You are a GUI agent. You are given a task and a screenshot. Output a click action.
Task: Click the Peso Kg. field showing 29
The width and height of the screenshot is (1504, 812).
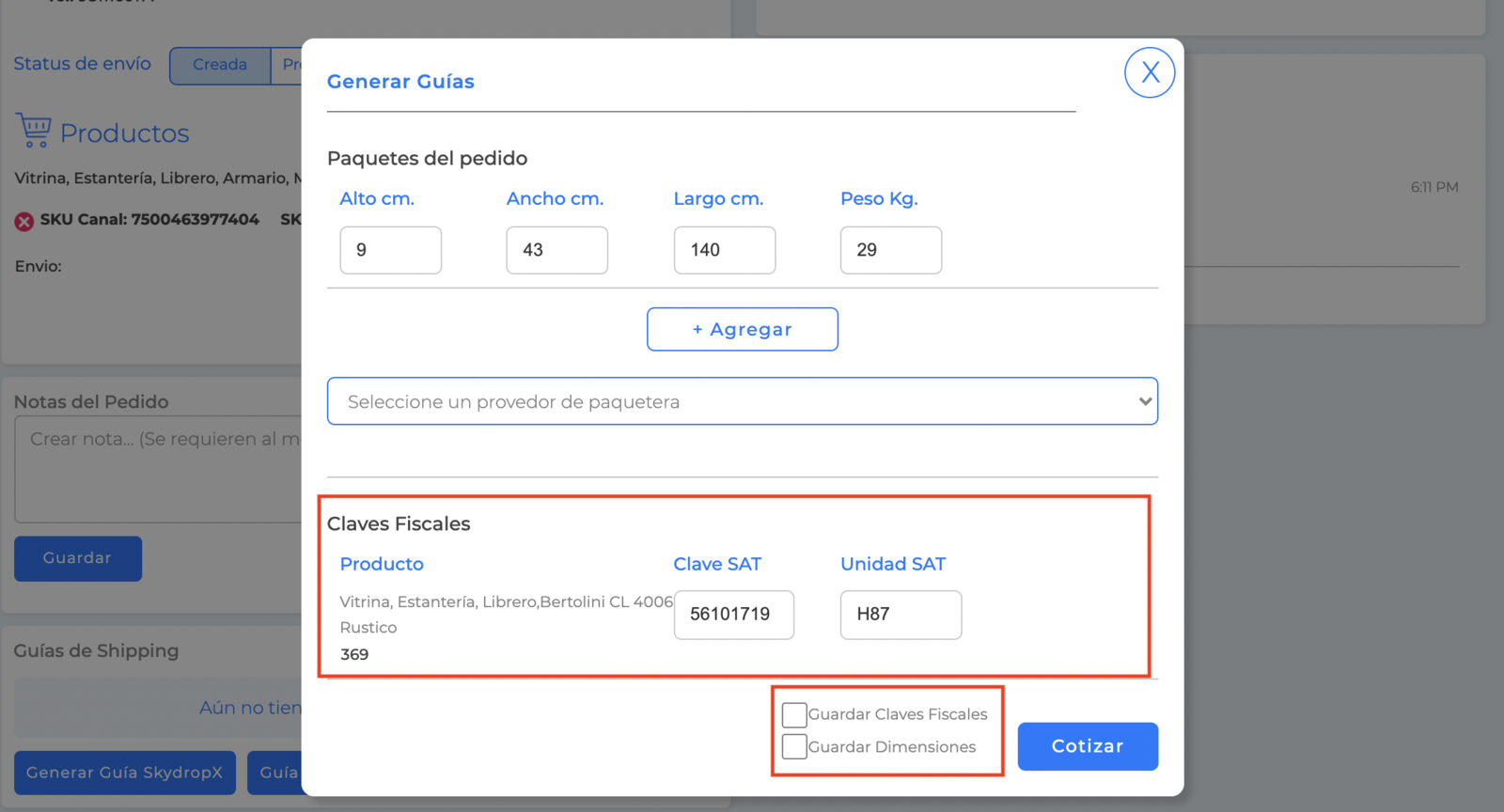click(x=891, y=250)
